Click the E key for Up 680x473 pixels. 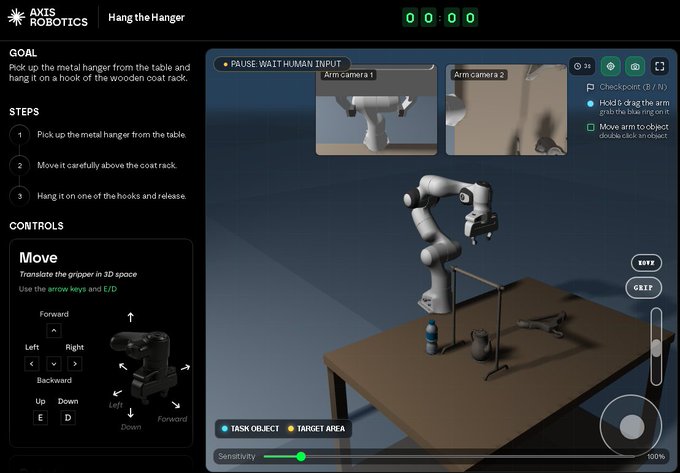pos(40,418)
